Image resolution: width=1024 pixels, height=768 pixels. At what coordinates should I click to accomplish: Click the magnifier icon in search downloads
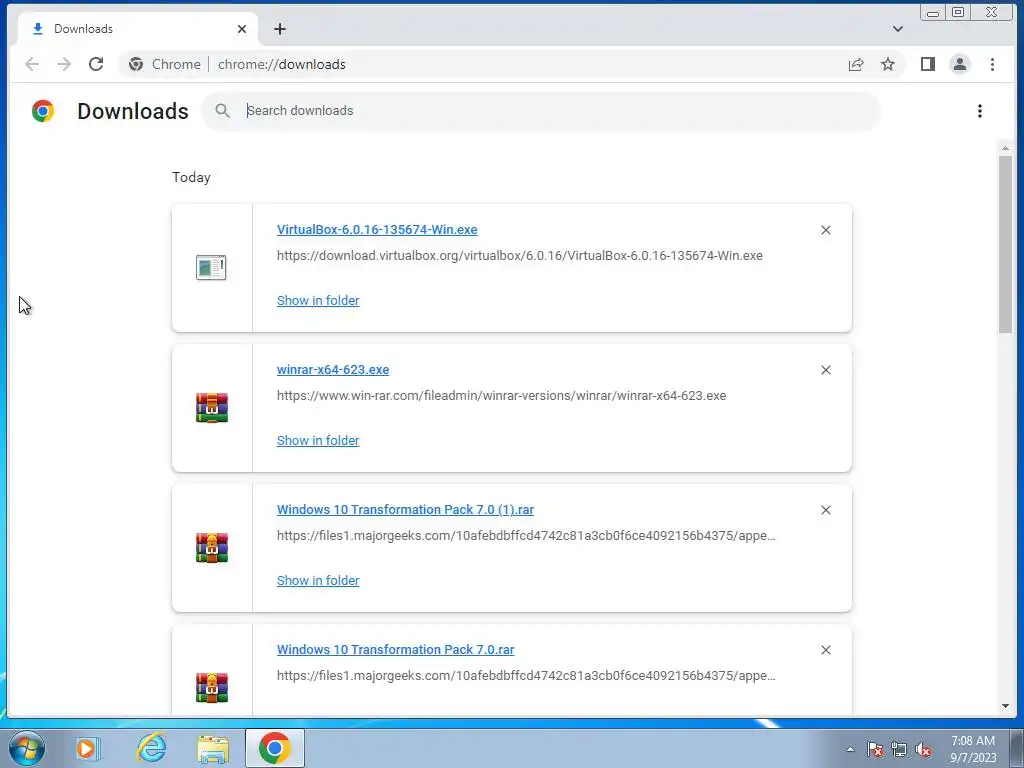pyautogui.click(x=223, y=111)
